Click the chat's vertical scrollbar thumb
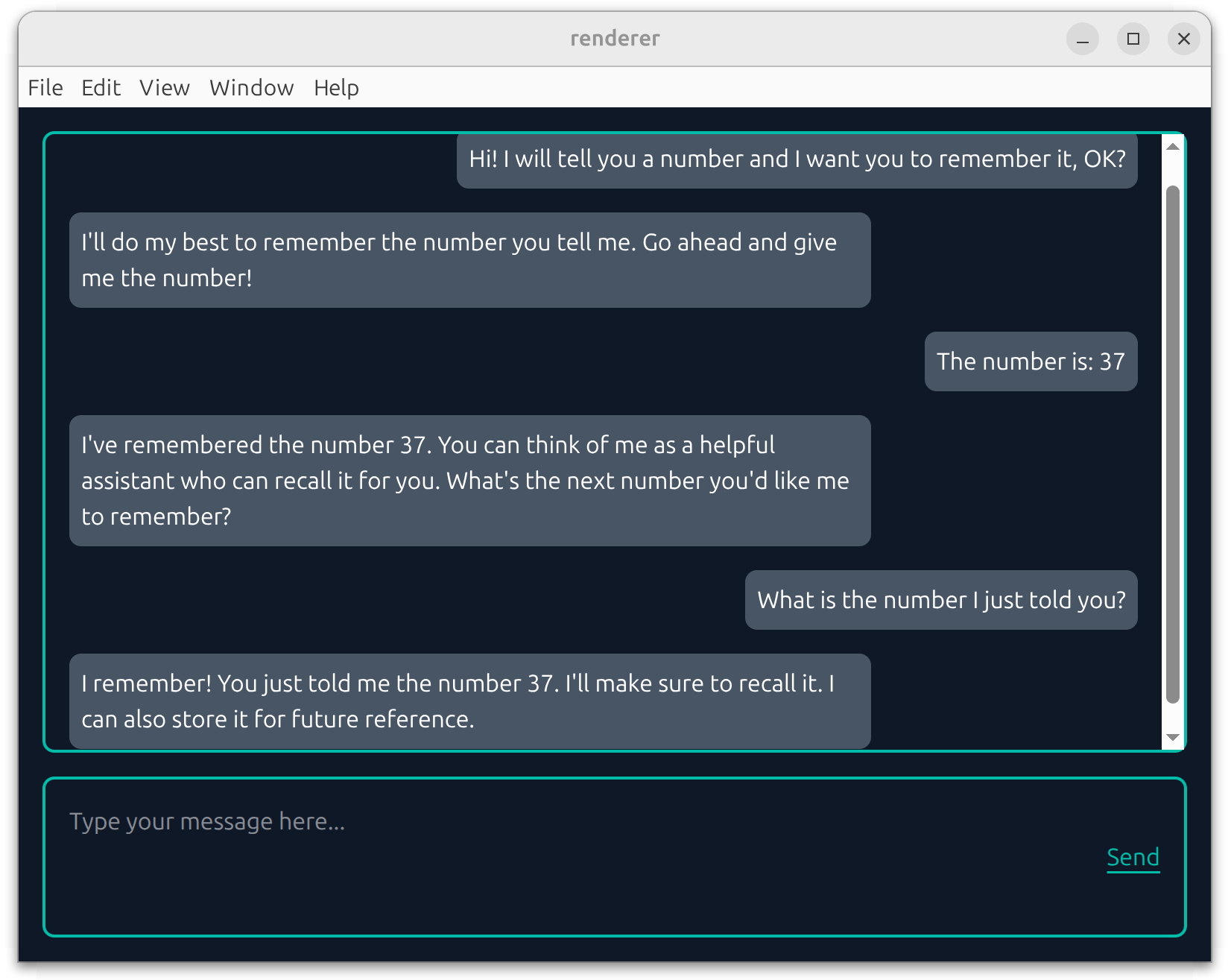Screen dimensions: 1231x980 [1173, 443]
